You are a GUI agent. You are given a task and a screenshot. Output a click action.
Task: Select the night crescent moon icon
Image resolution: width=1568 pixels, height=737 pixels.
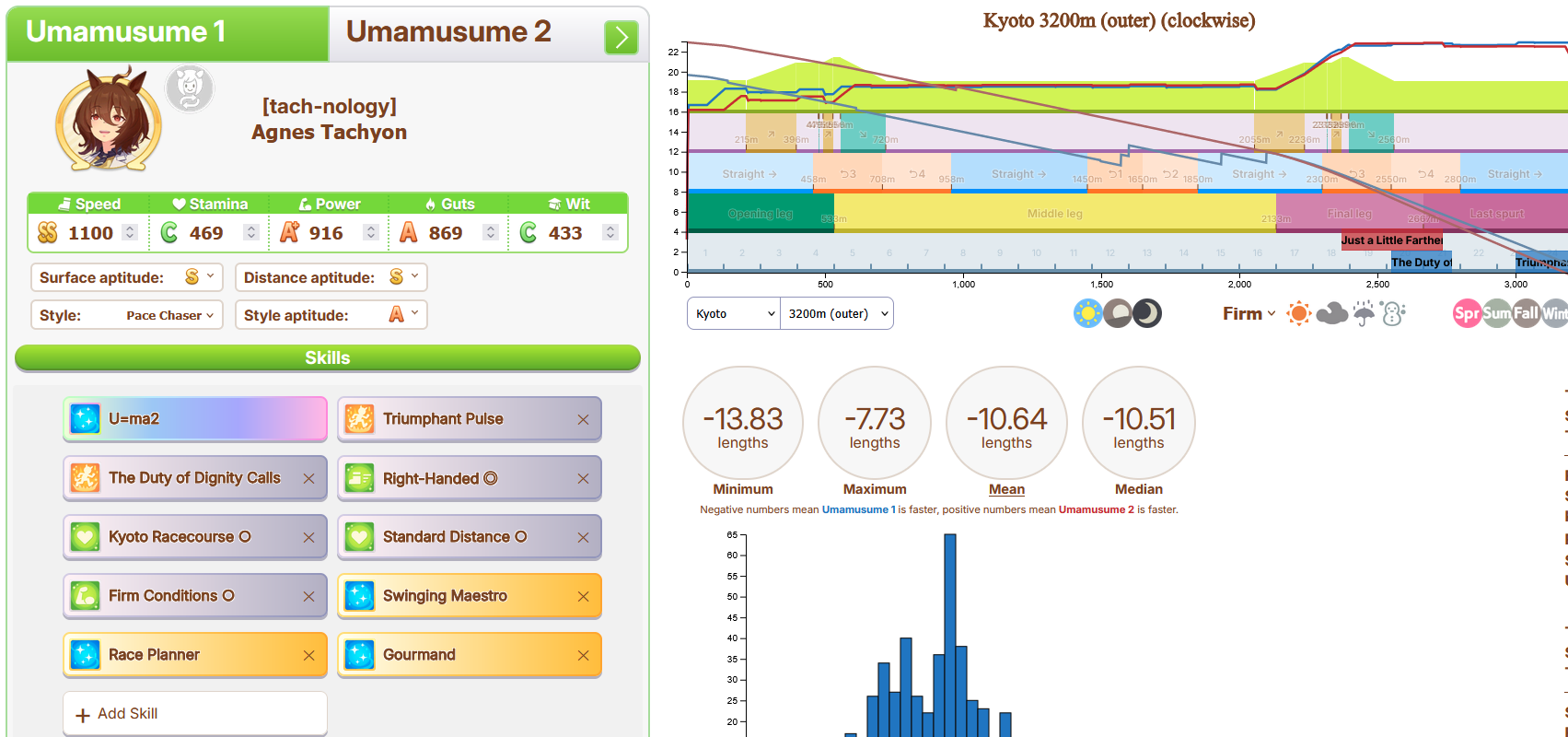pos(1147,313)
